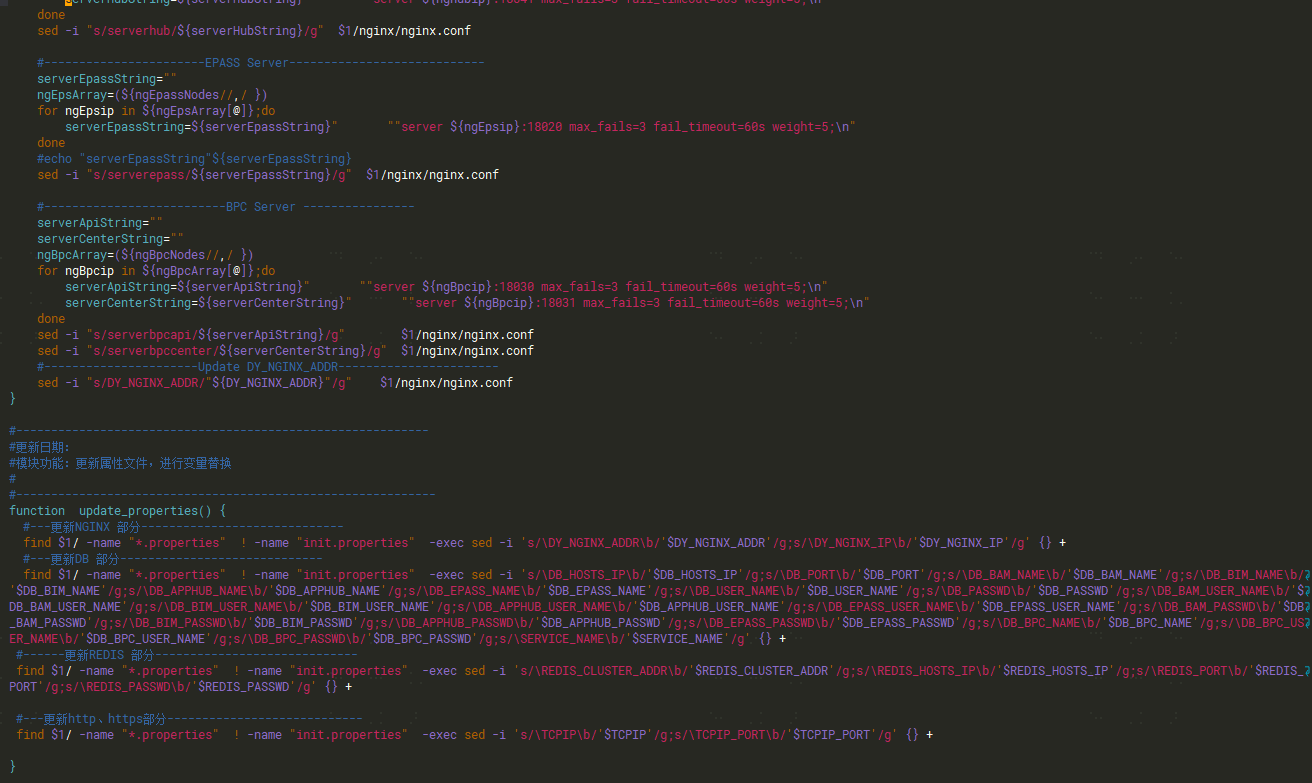The image size is (1312, 783).
Task: Click find command replacing TCPIP_PORT
Action: click(x=475, y=735)
